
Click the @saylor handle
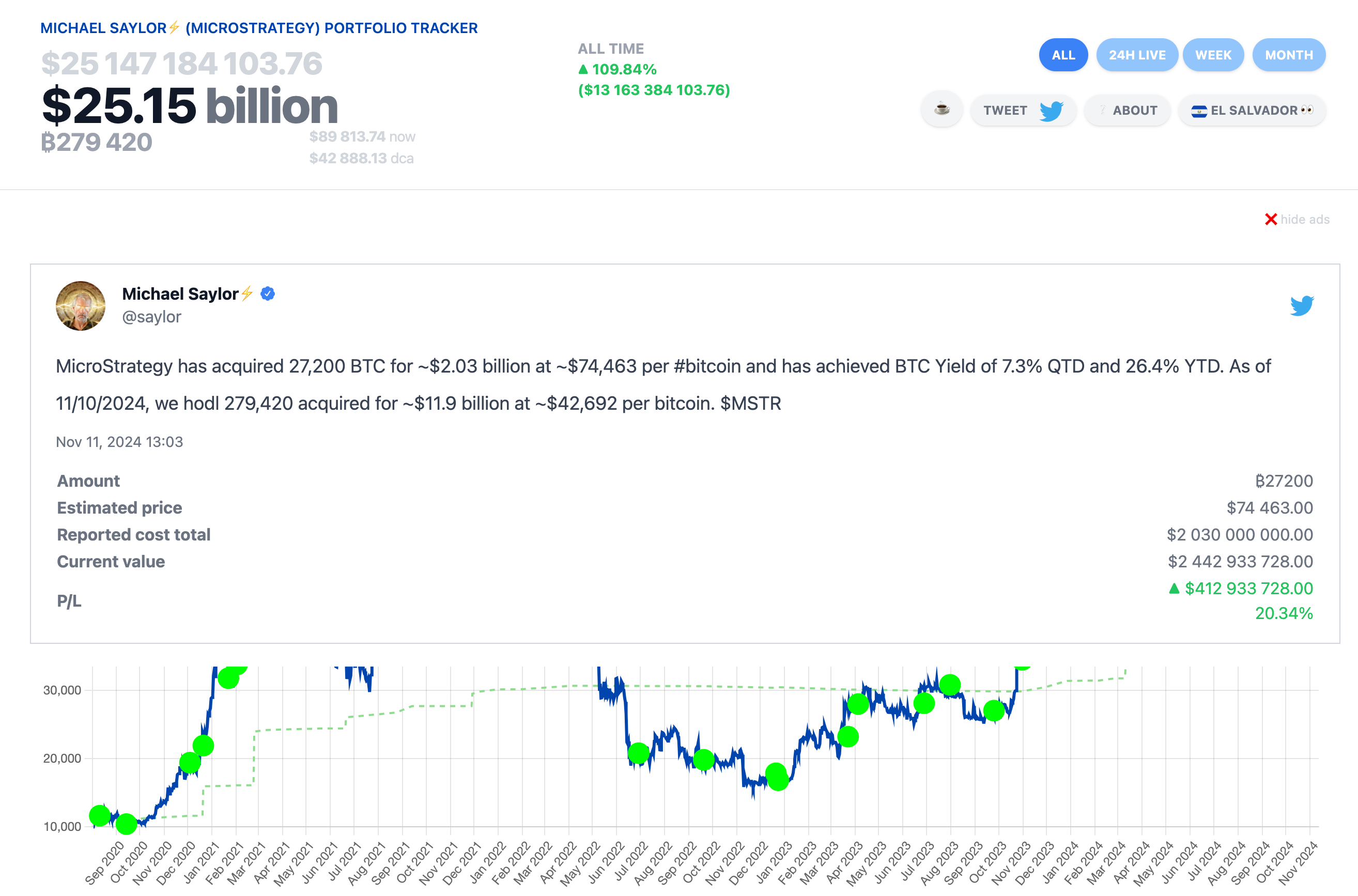[151, 317]
